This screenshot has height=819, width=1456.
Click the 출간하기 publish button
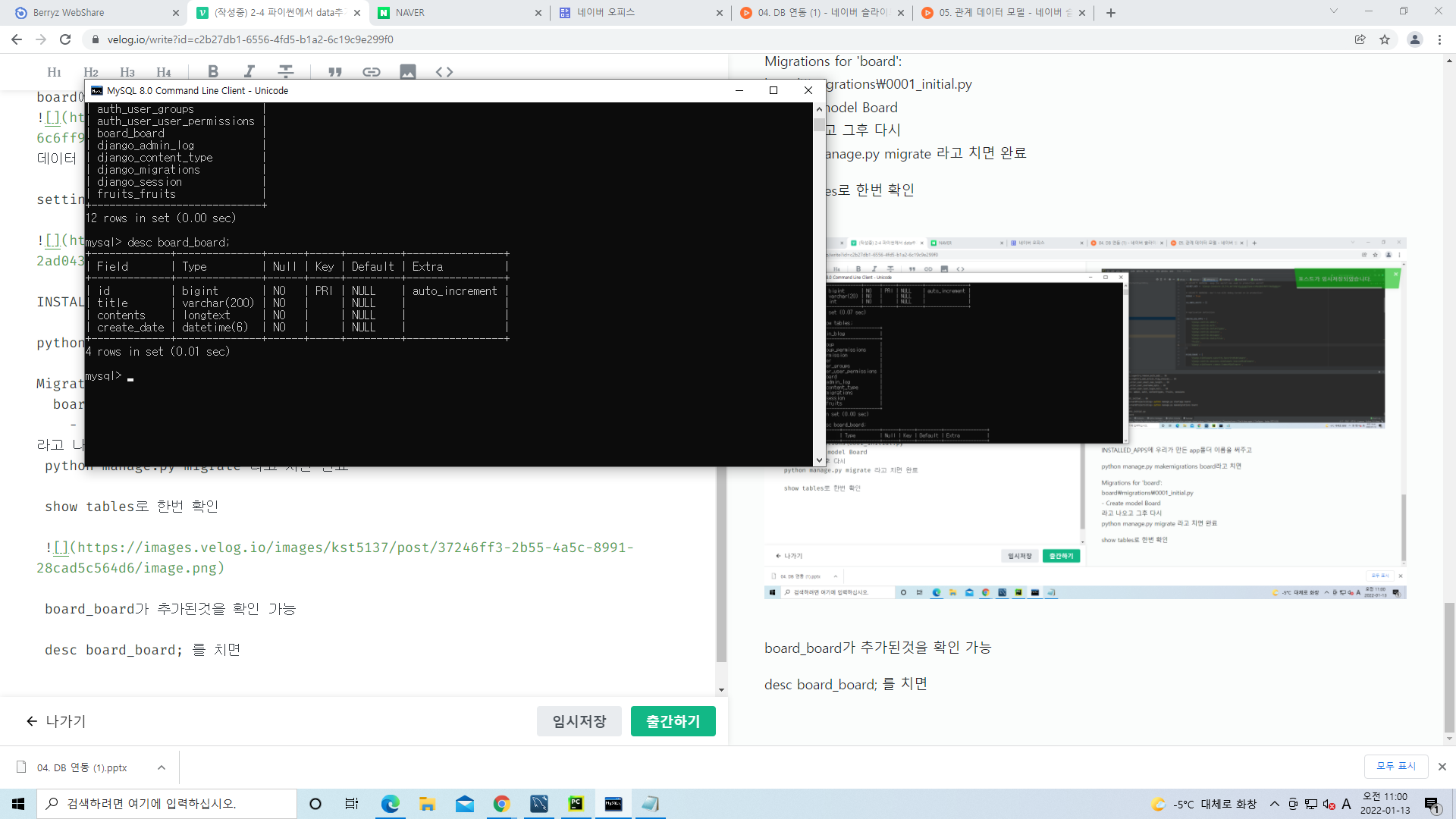(673, 721)
